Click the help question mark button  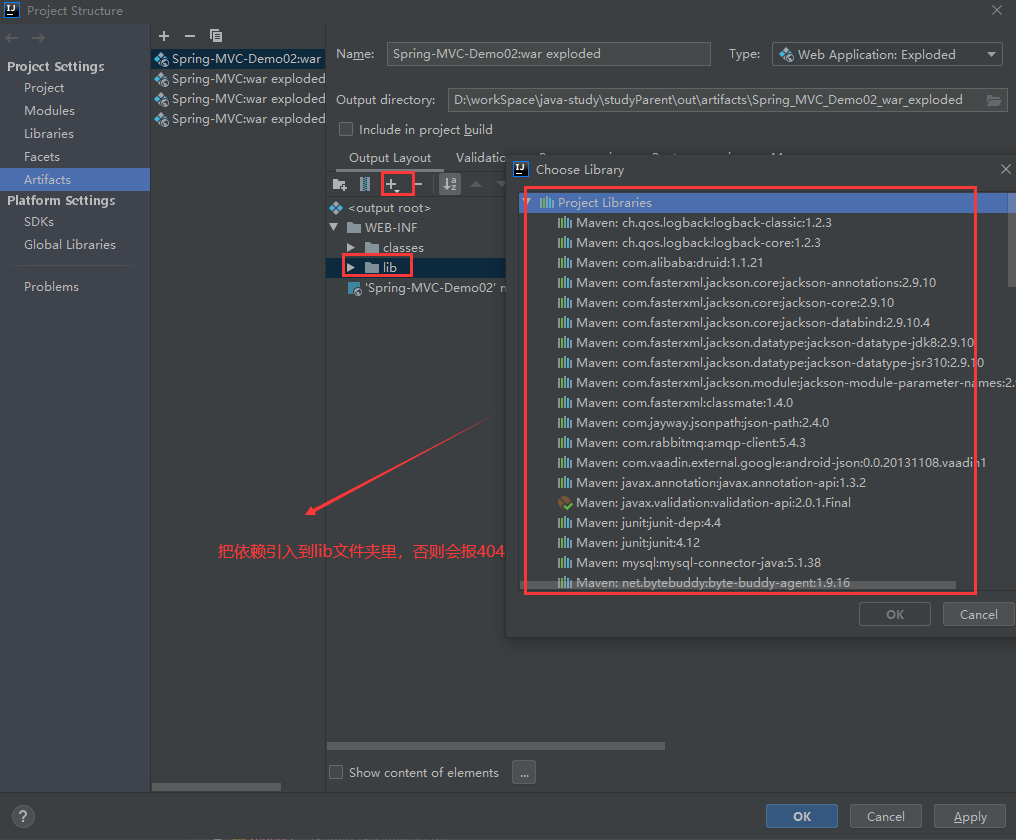23,817
